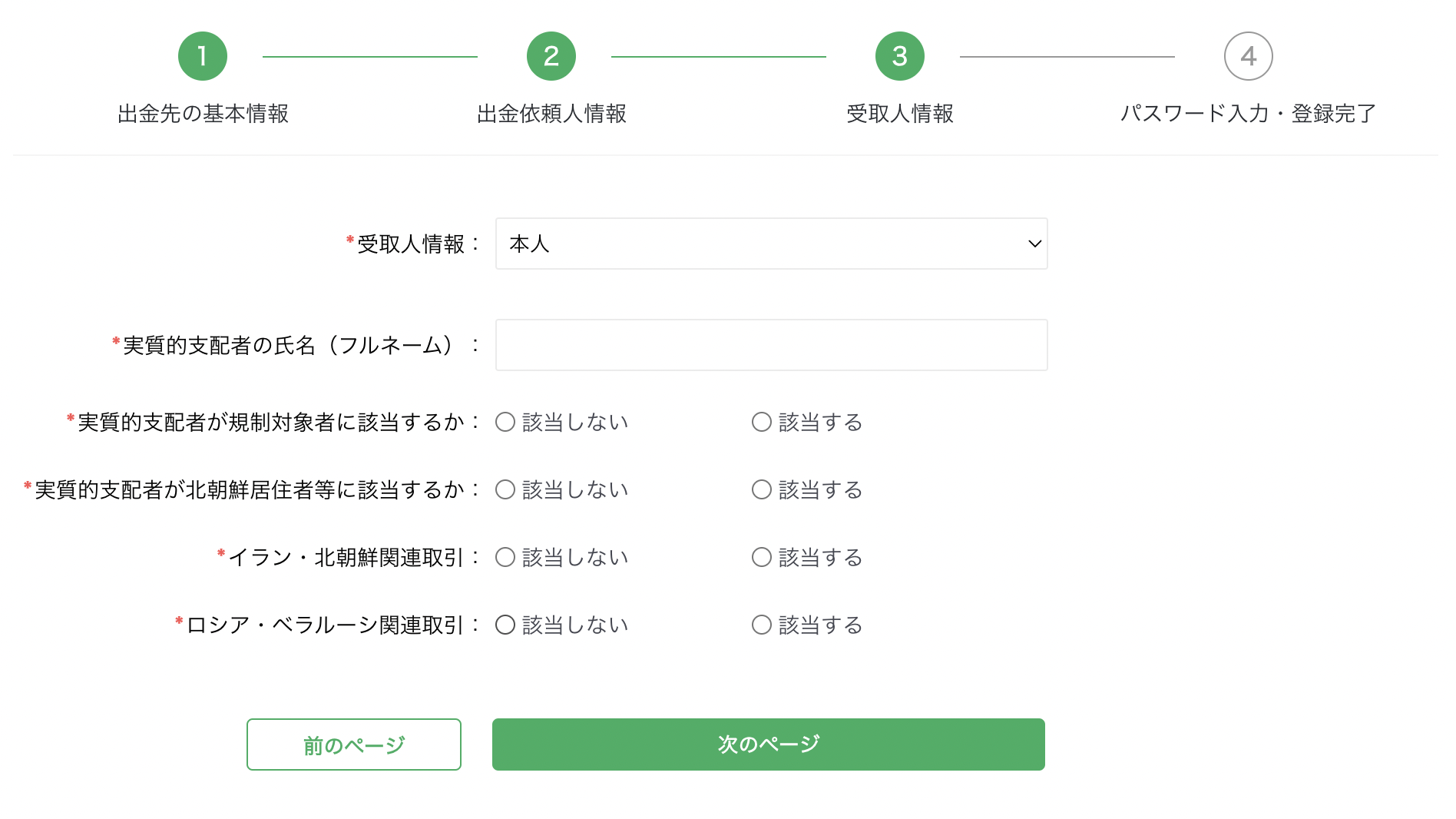This screenshot has height=819, width=1456.
Task: Focus the 実質的支配者の氏名 input field
Action: [772, 345]
